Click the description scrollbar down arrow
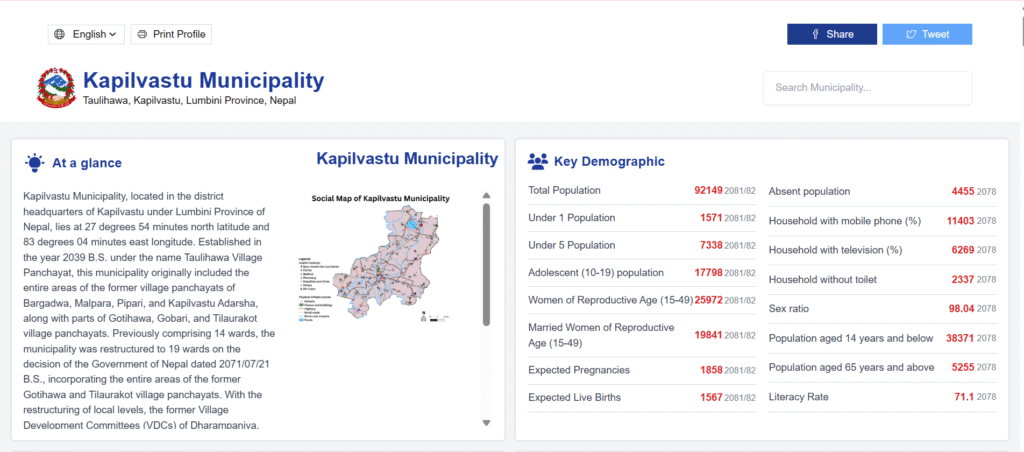Viewport: 1024px width, 452px height. click(487, 423)
